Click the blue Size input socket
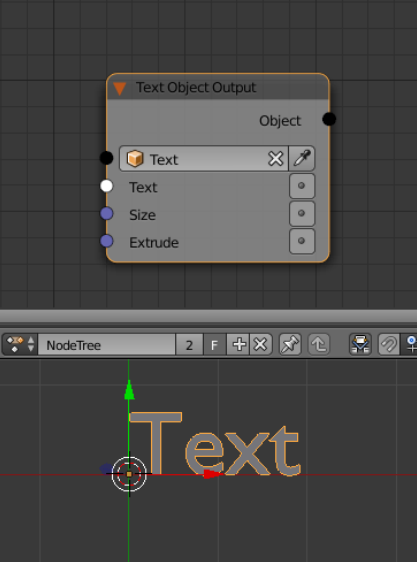417x562 pixels. 106,214
